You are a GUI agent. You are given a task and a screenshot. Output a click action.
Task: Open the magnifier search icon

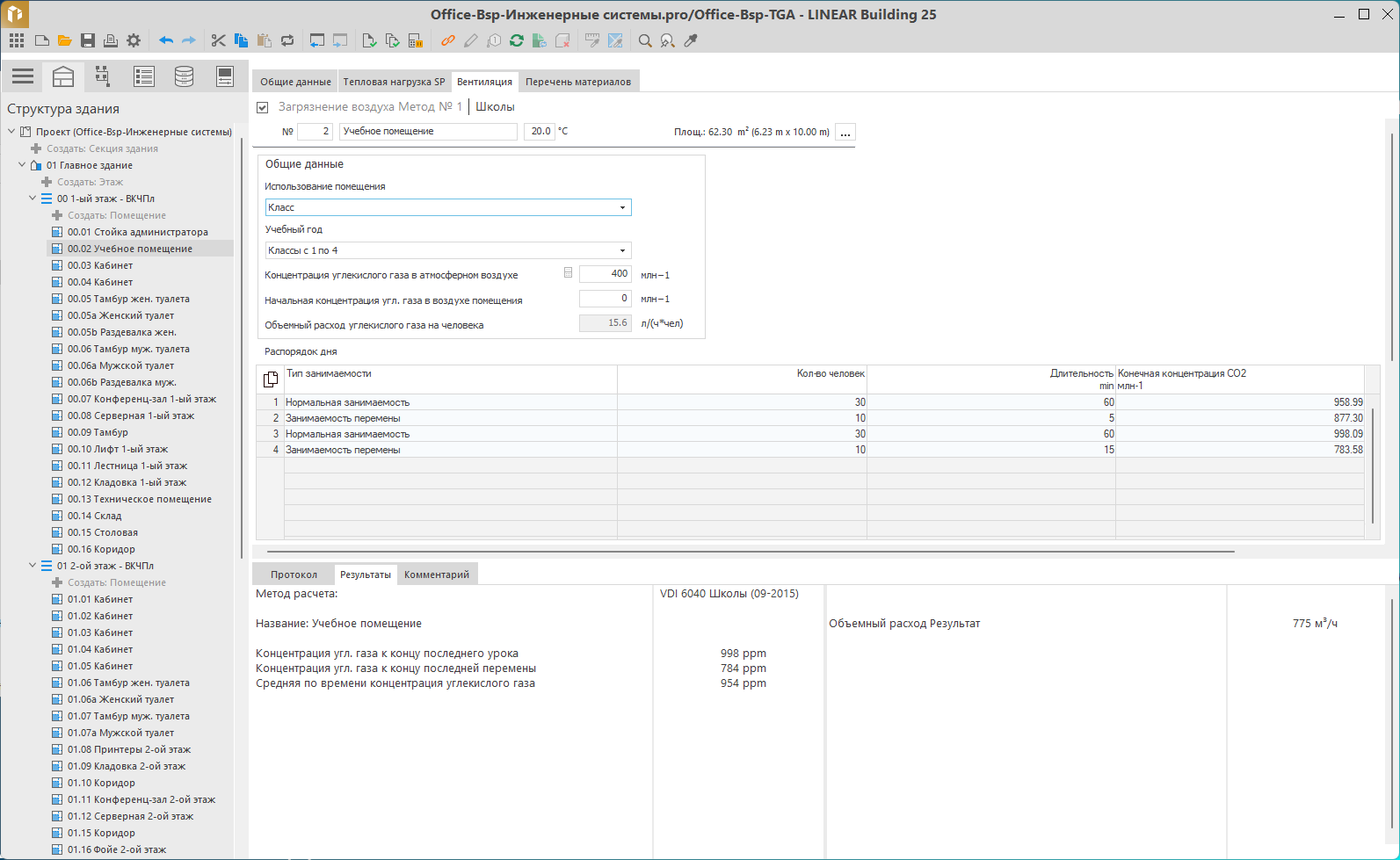[x=645, y=40]
